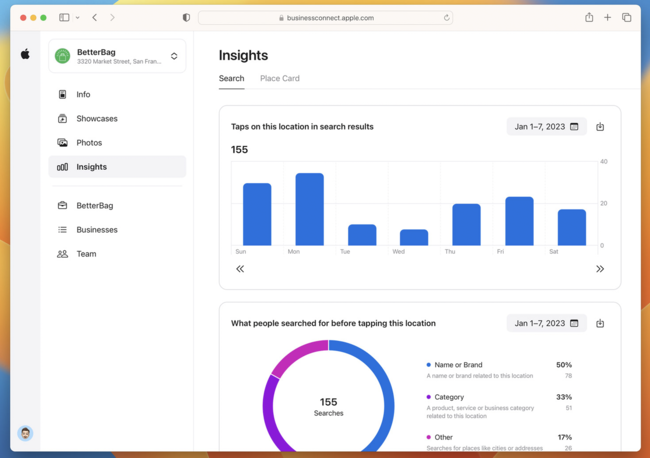Click the 155 total taps number

pos(239,150)
